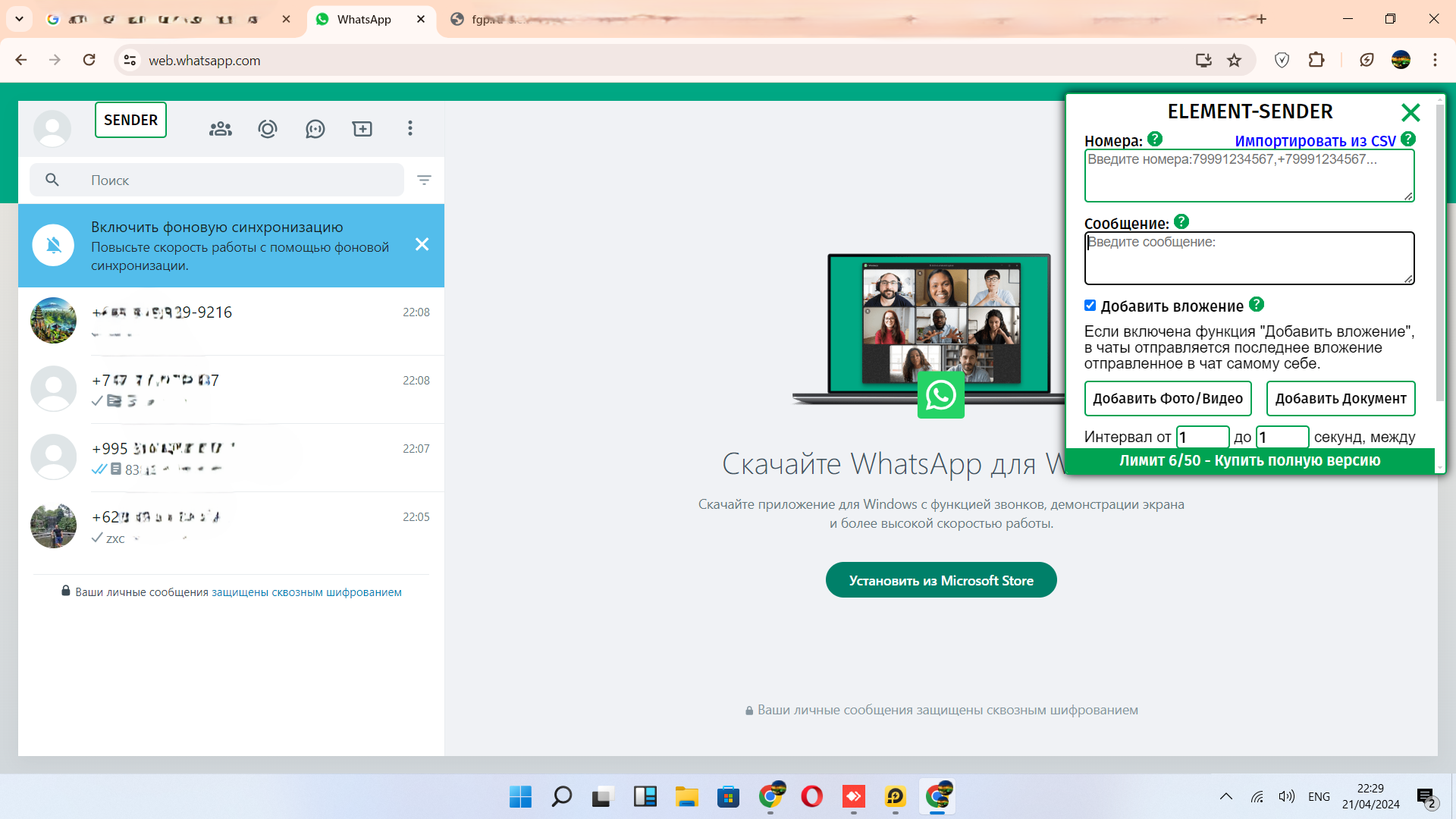Click Установить из Microsoft Store button
1456x819 pixels.
[x=941, y=580]
